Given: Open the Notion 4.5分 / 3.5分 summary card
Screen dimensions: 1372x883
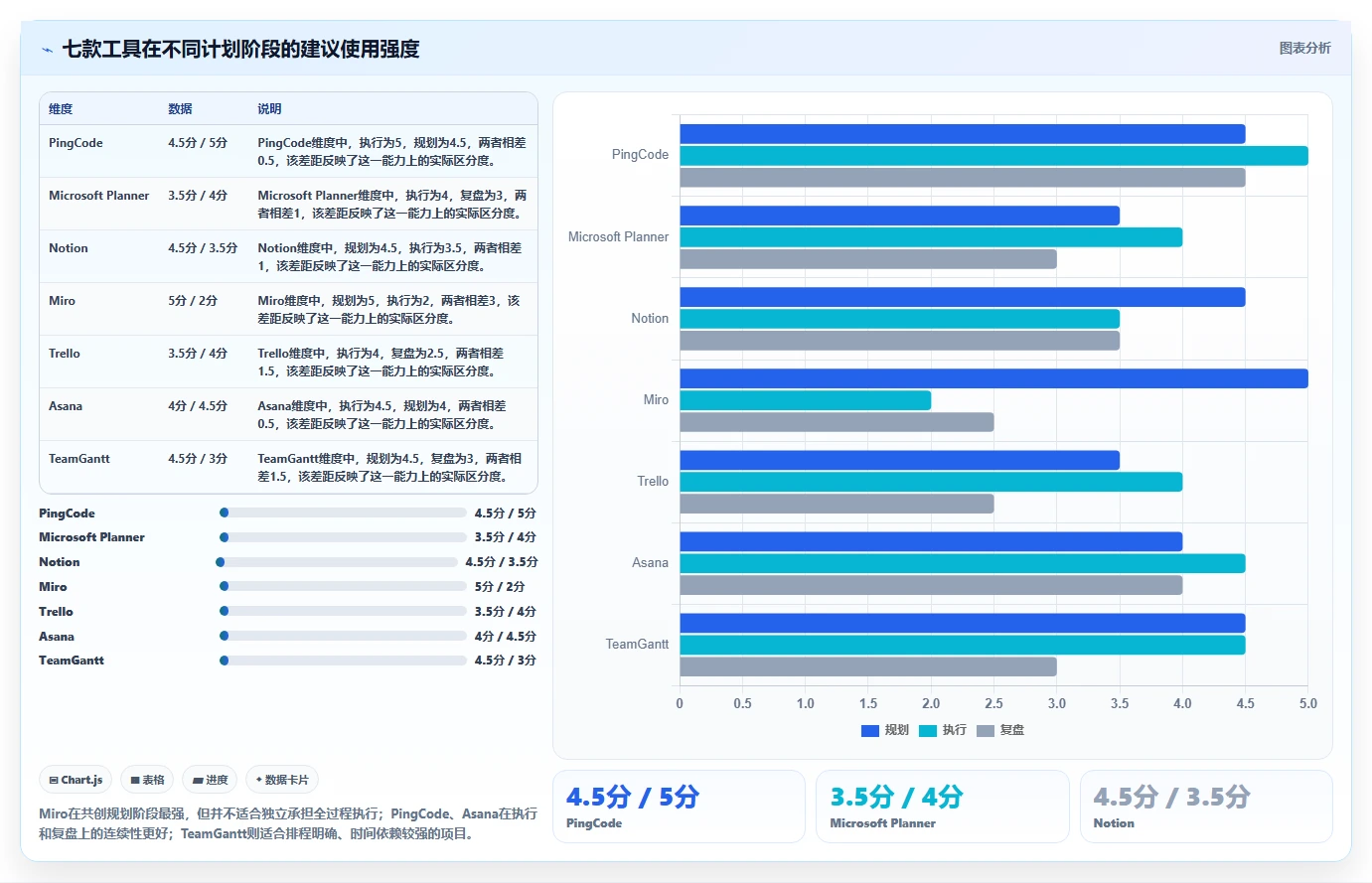Looking at the screenshot, I should pos(1206,807).
